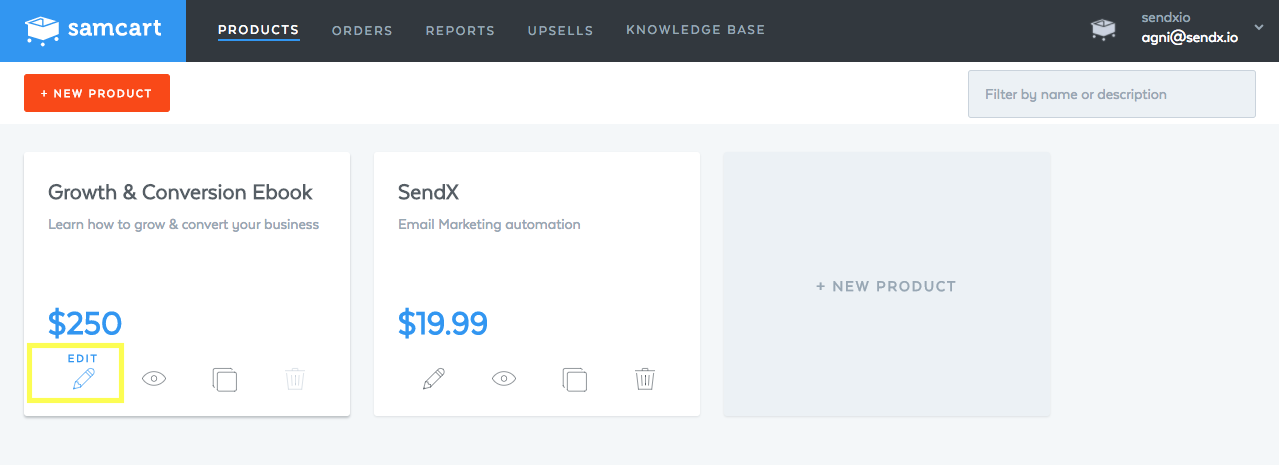Click the account avatar cart icon
The width and height of the screenshot is (1279, 465).
(x=1103, y=30)
